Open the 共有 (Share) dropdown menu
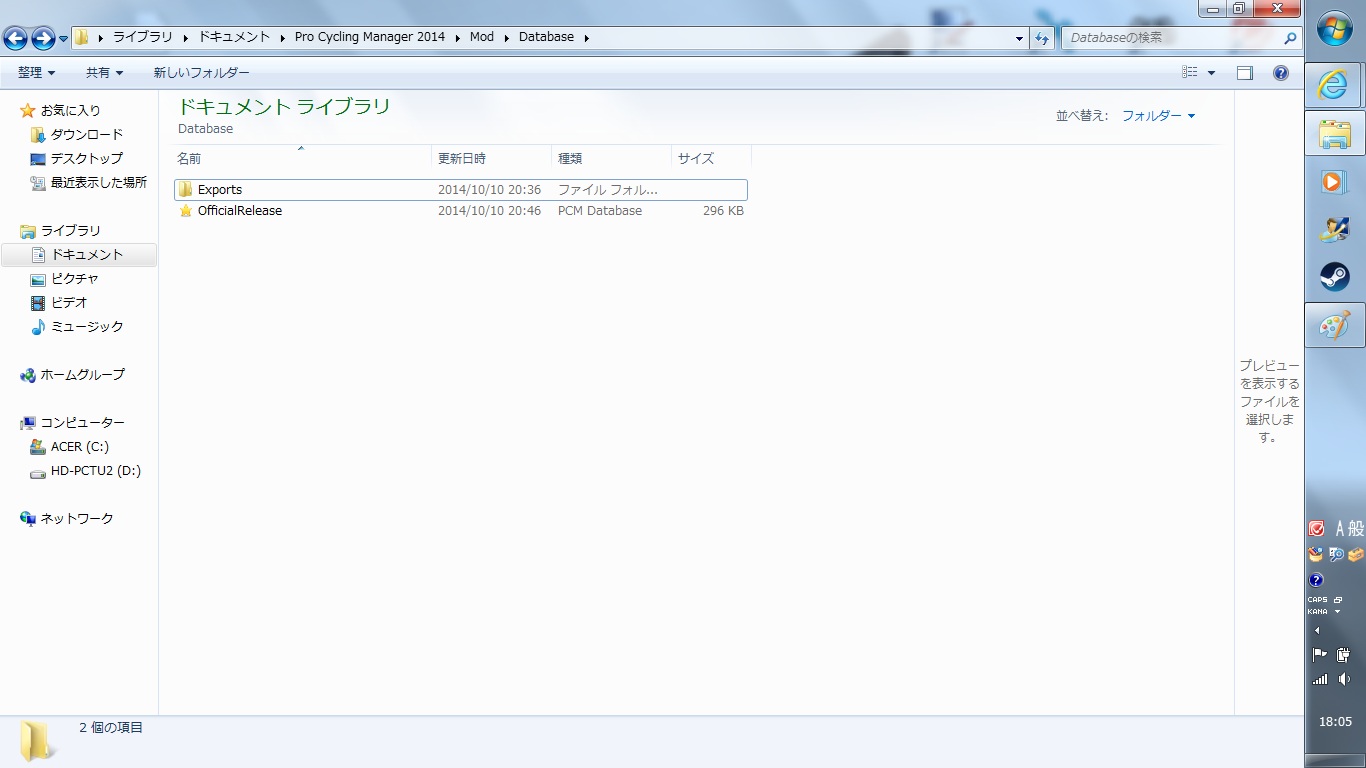This screenshot has height=768, width=1366. (x=104, y=73)
